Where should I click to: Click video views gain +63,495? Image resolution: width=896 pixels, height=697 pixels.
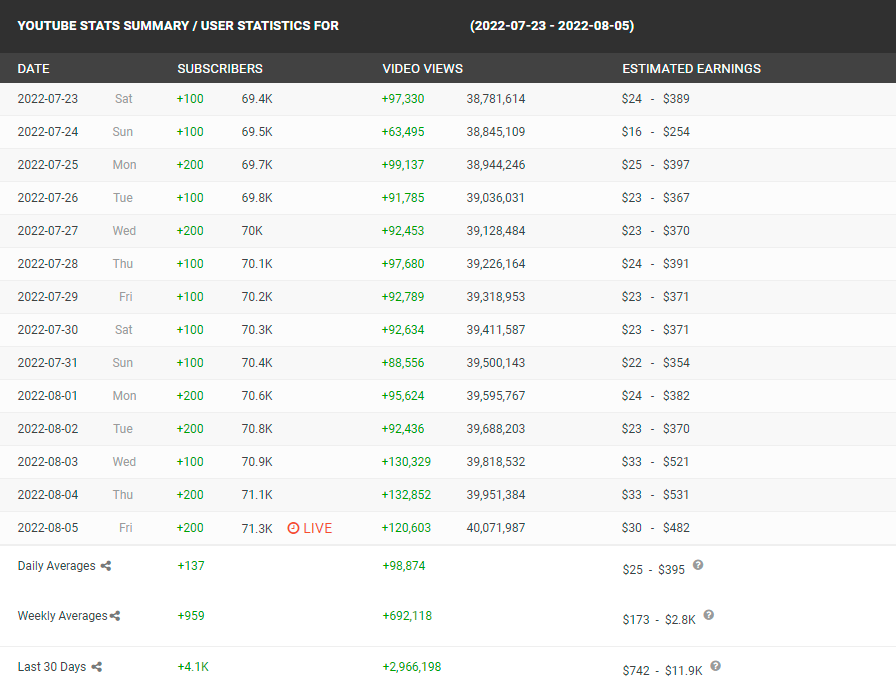coord(403,132)
